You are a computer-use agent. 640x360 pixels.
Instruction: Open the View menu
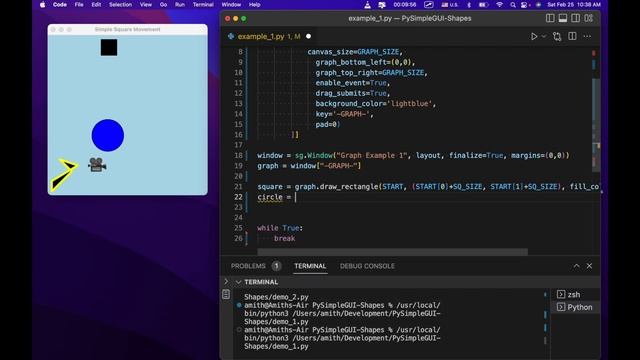(x=145, y=5)
